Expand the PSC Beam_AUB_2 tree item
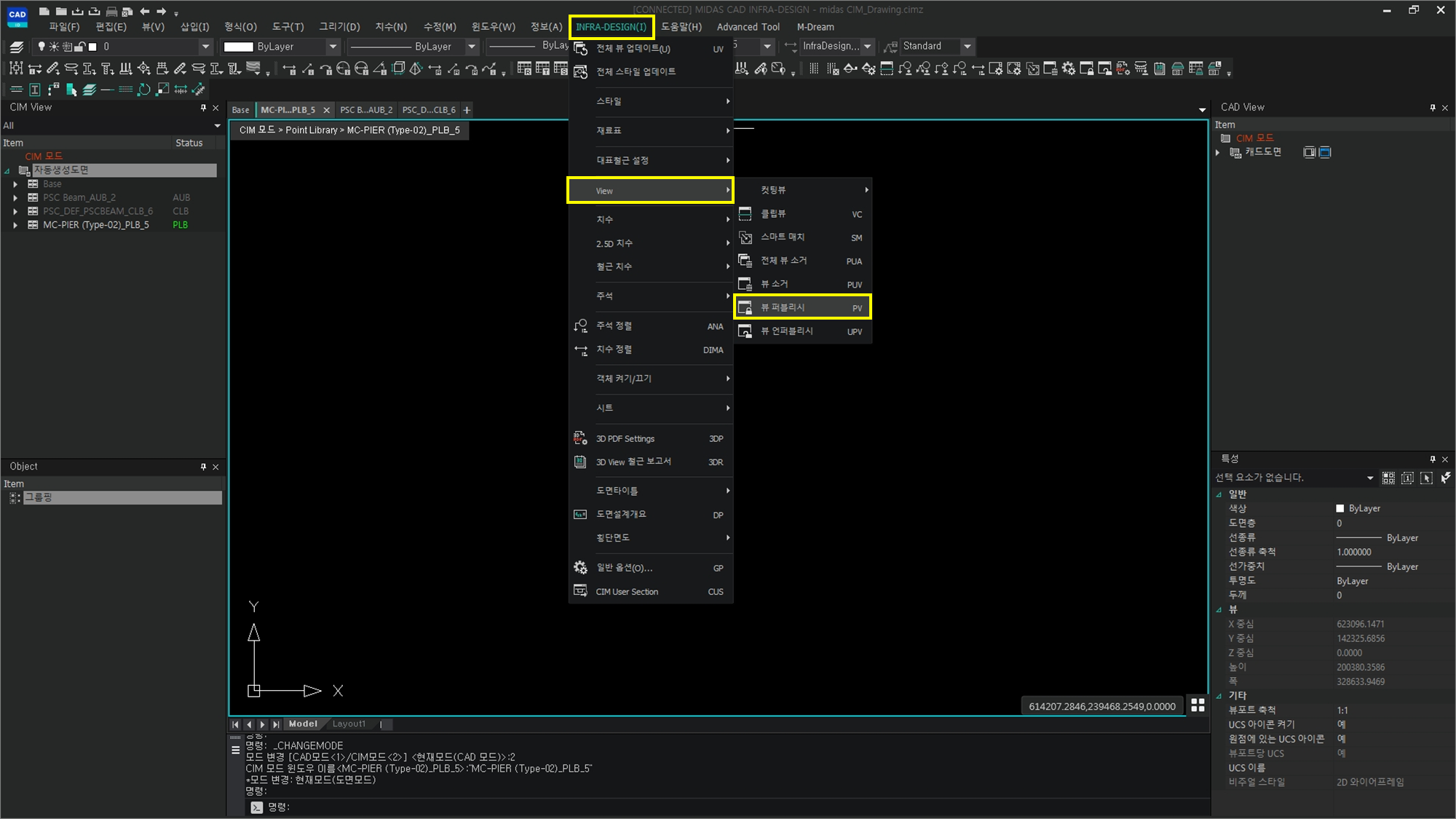1456x819 pixels. pyautogui.click(x=15, y=198)
